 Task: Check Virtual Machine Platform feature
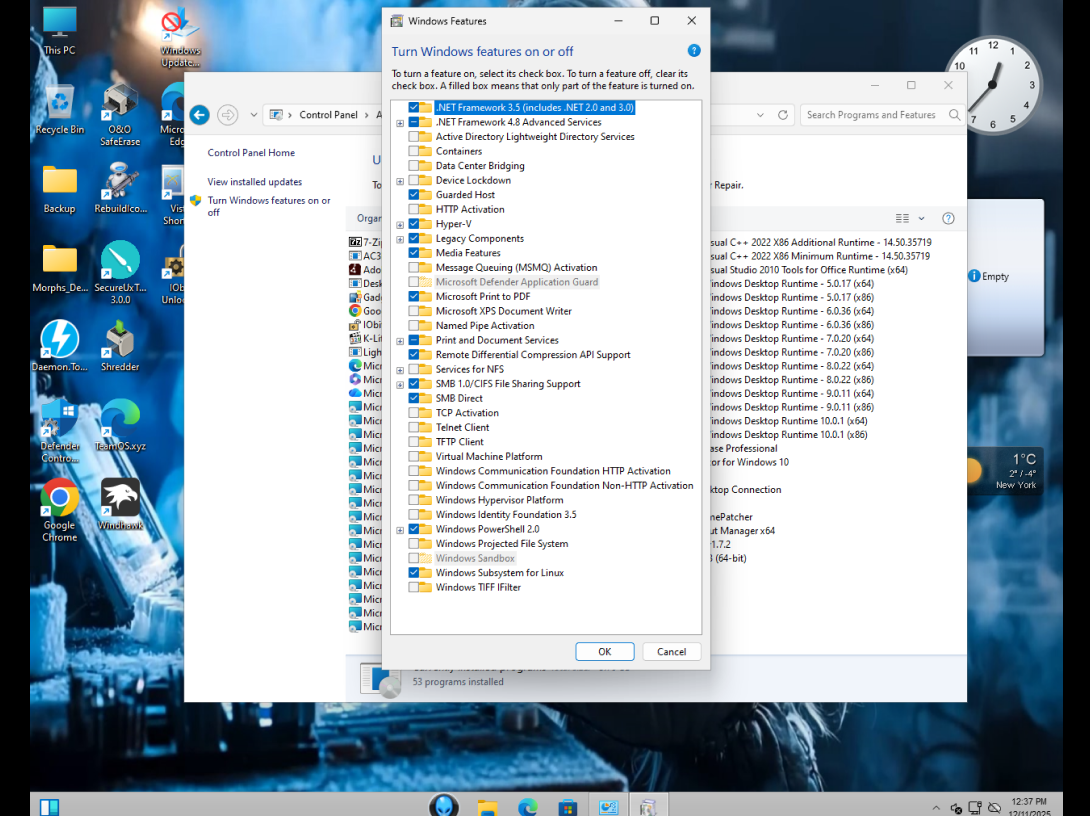[x=414, y=456]
